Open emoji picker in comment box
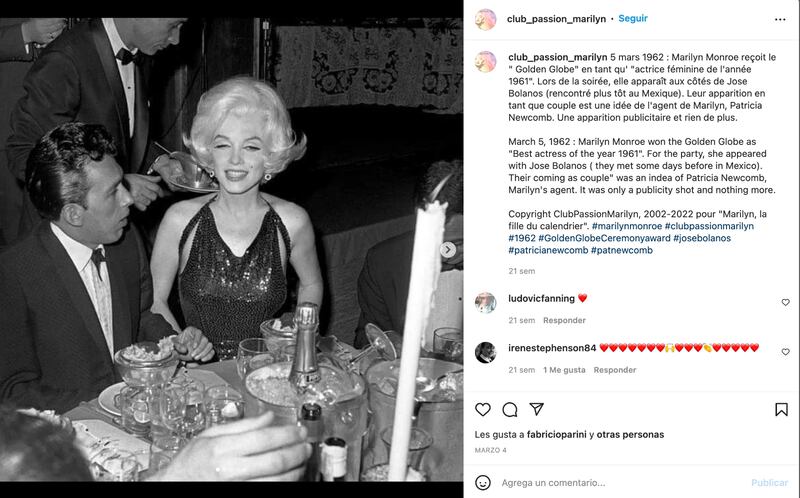The height and width of the screenshot is (498, 800). click(483, 482)
